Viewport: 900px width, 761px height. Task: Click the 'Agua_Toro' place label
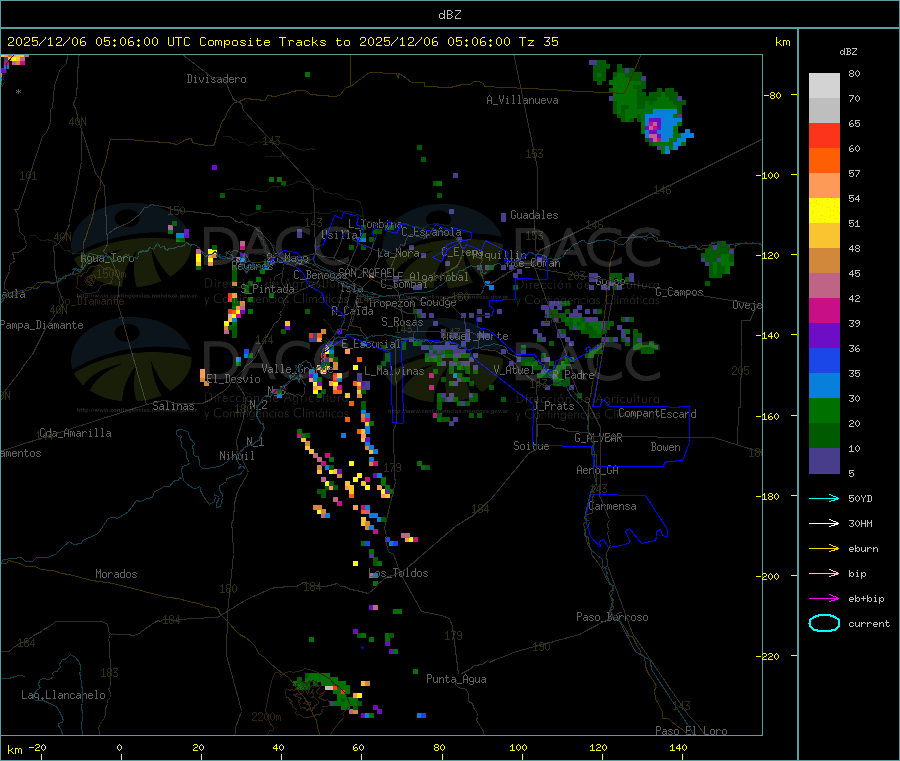107,258
